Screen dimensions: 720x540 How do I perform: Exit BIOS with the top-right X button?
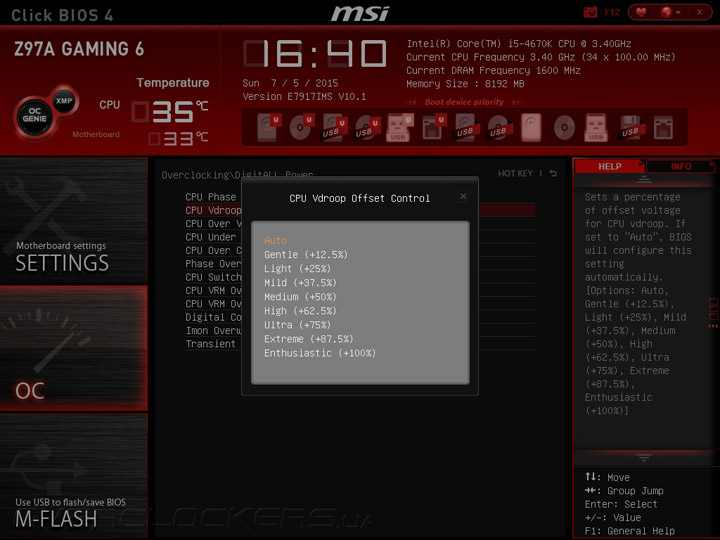[699, 12]
